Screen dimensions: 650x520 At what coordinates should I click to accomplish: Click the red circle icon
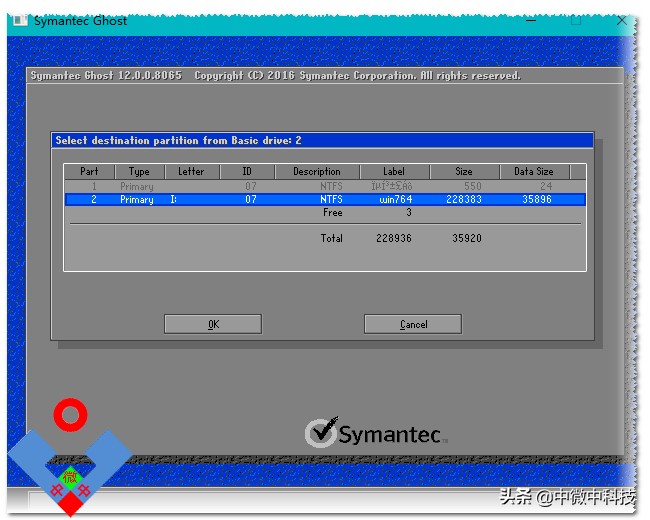coord(70,414)
